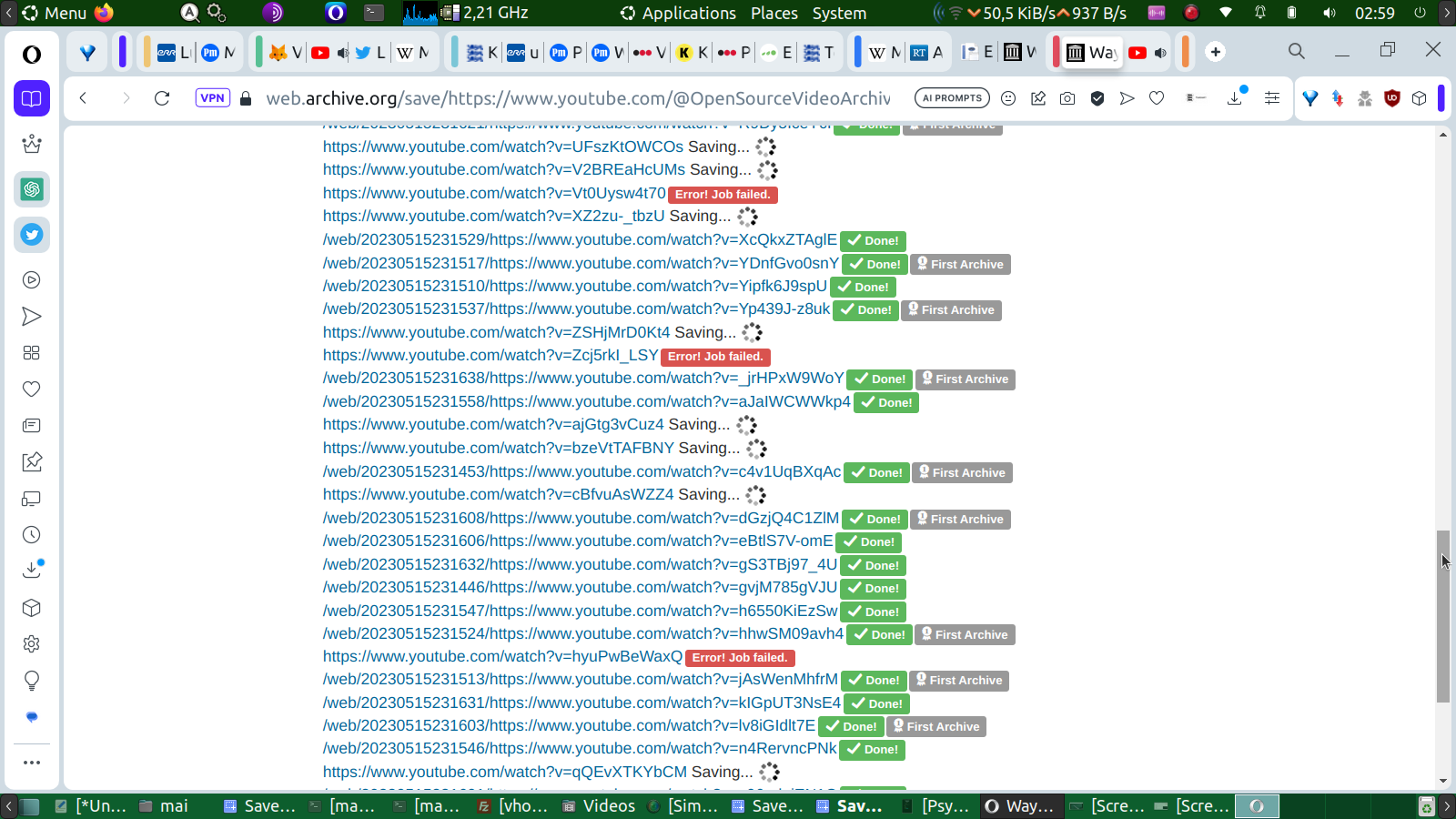1456x819 pixels.
Task: Switch to the Way... Opera taskbar entry
Action: point(1019,806)
